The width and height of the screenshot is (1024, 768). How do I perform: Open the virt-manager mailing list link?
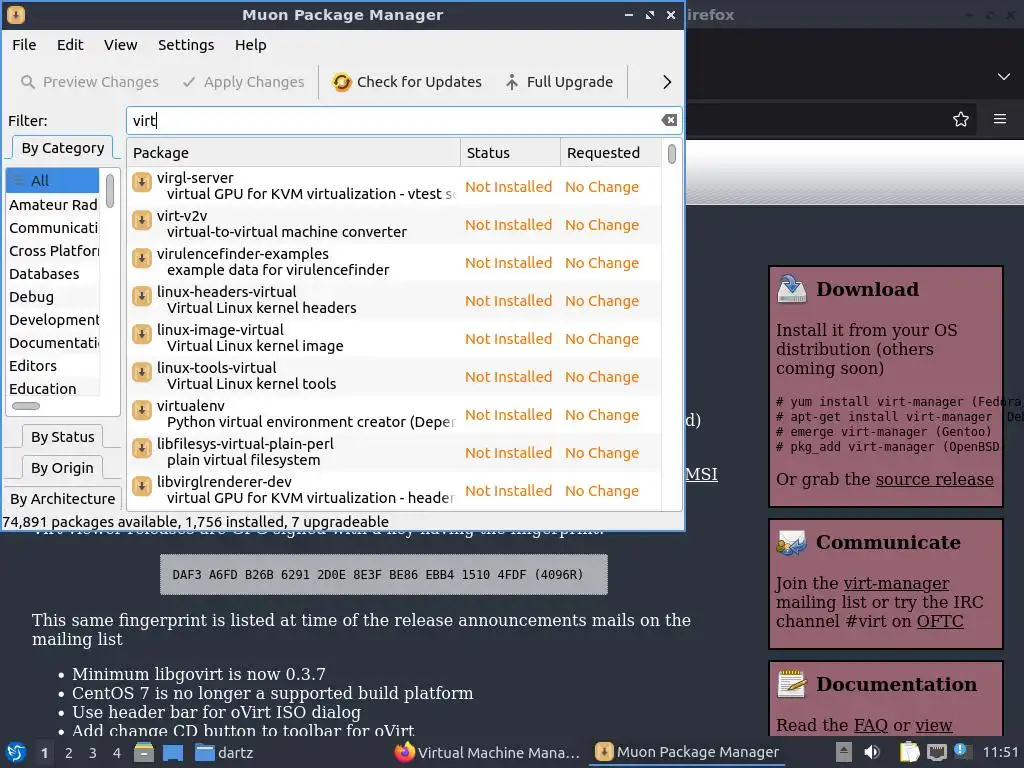click(x=896, y=583)
